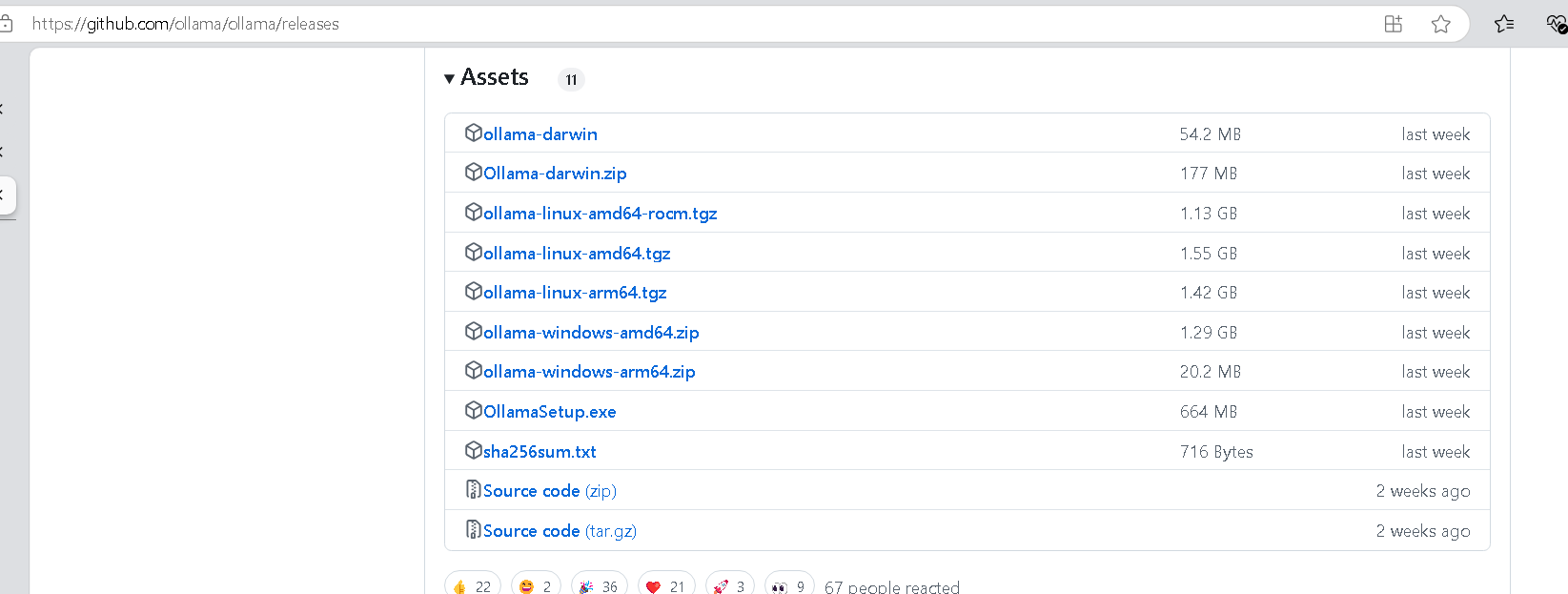Open sha256sum.txt checksum file

pyautogui.click(x=540, y=452)
